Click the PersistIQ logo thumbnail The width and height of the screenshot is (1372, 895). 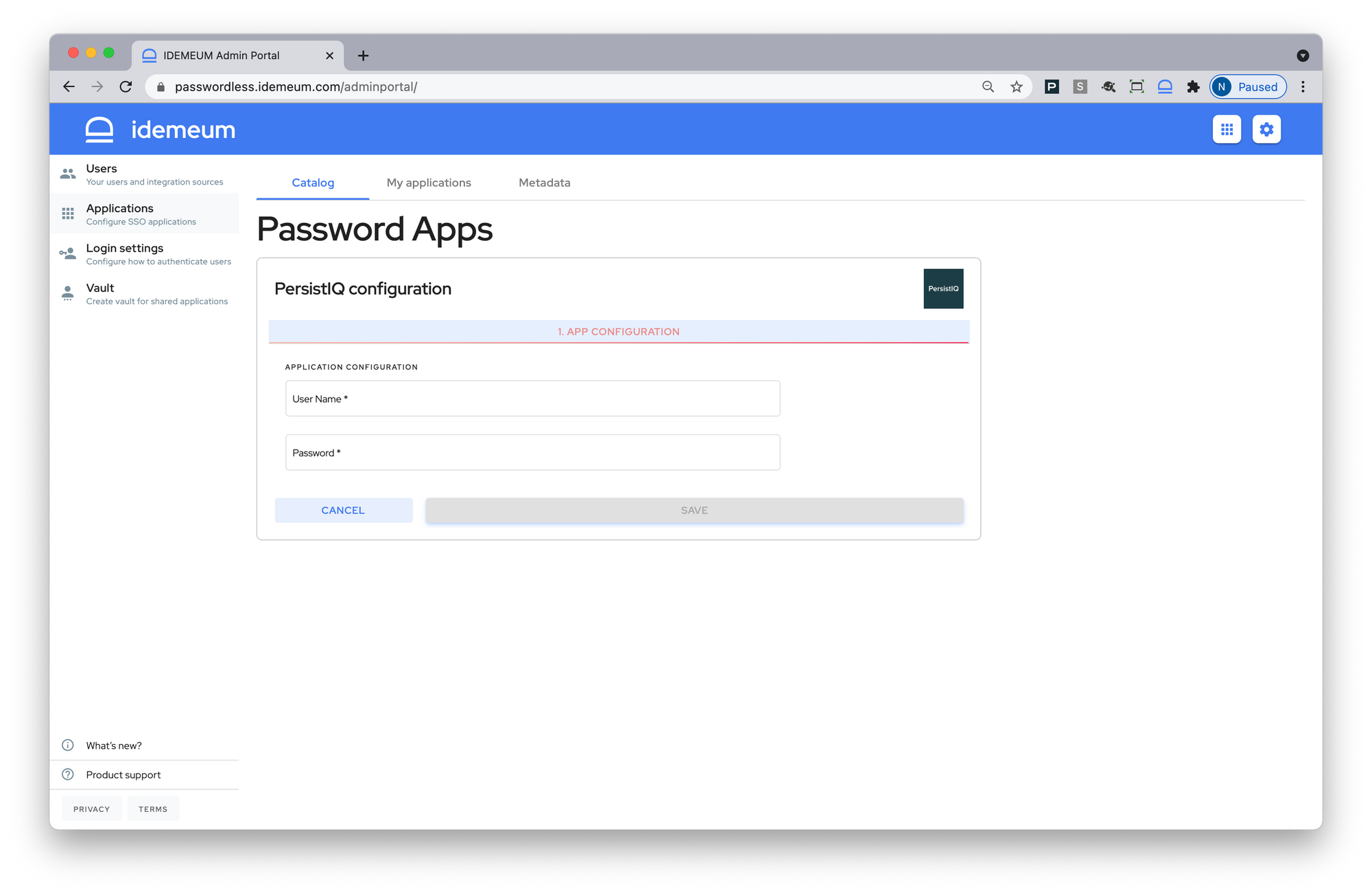click(943, 288)
